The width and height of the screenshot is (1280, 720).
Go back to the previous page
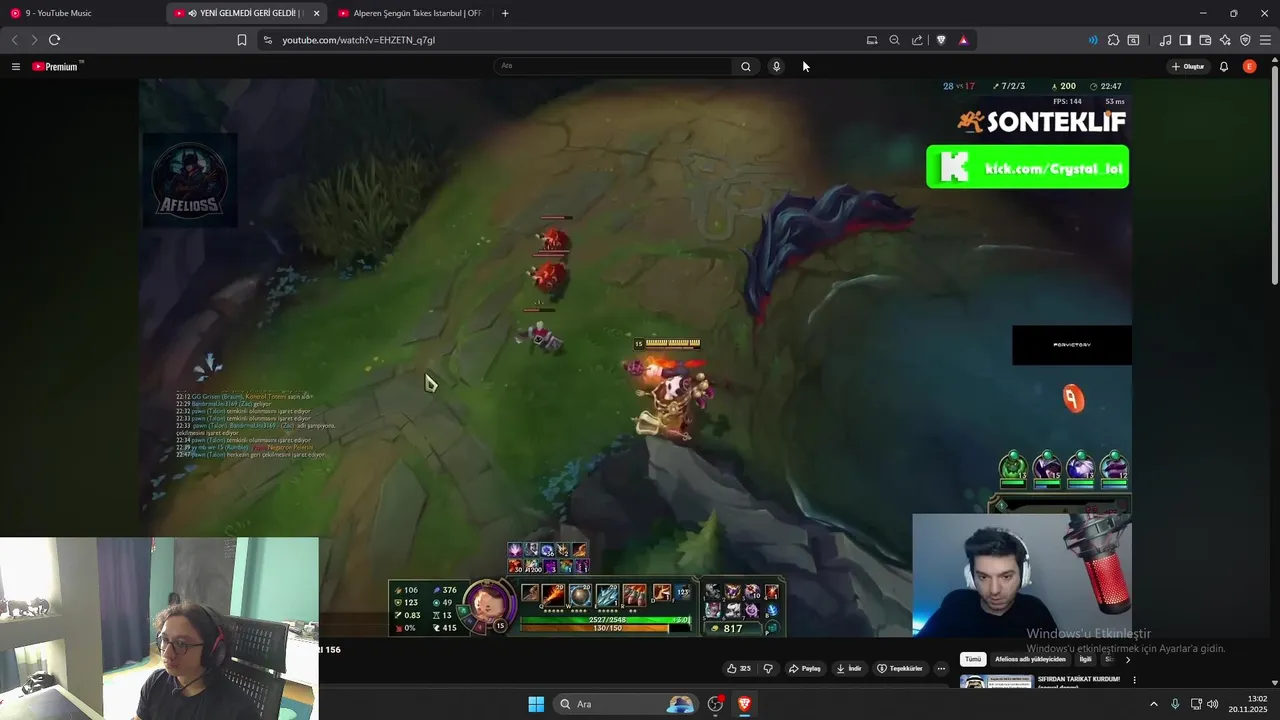[x=14, y=40]
